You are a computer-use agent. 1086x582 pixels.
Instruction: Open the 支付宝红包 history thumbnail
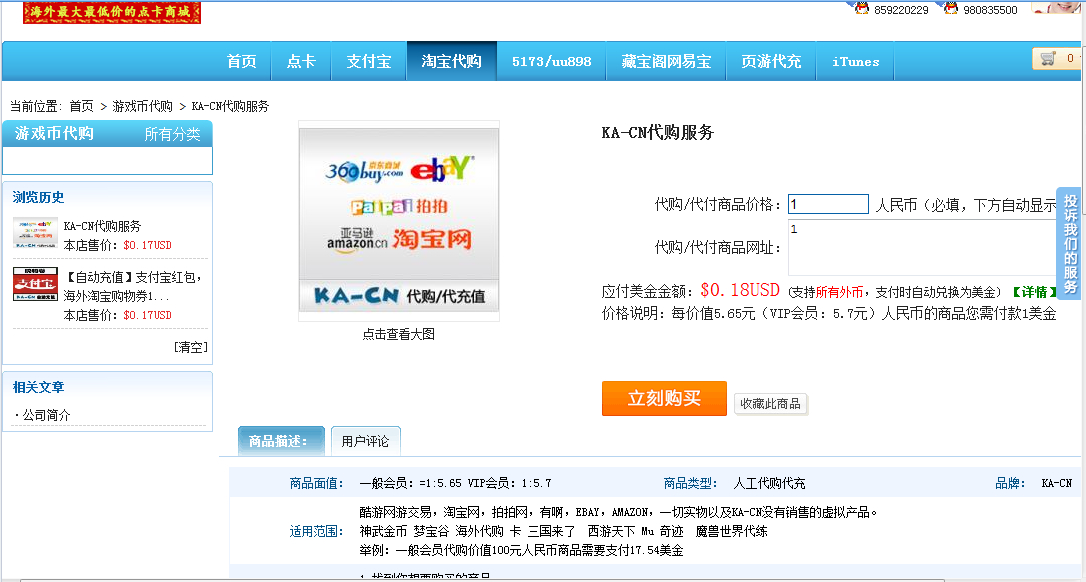[x=35, y=284]
